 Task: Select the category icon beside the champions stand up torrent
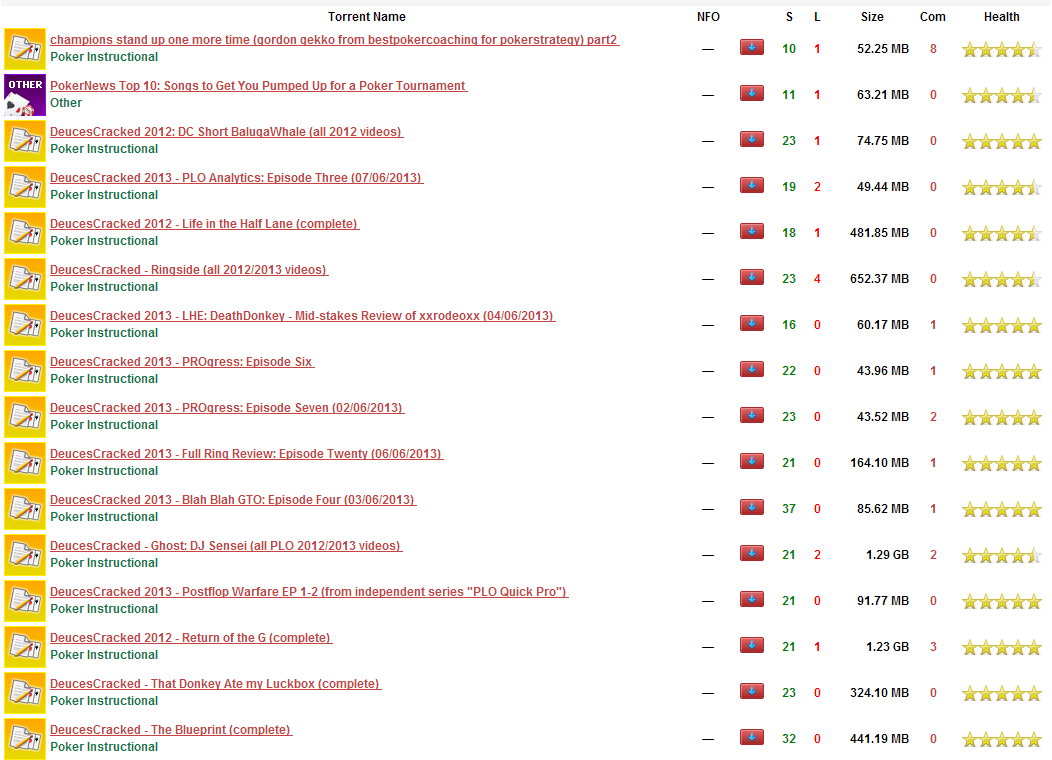(x=25, y=49)
